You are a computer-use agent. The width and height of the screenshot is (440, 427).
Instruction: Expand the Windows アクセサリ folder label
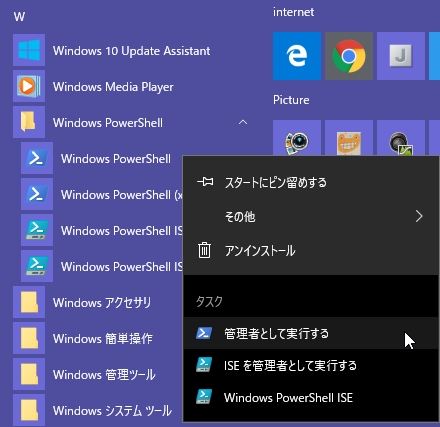pyautogui.click(x=102, y=303)
